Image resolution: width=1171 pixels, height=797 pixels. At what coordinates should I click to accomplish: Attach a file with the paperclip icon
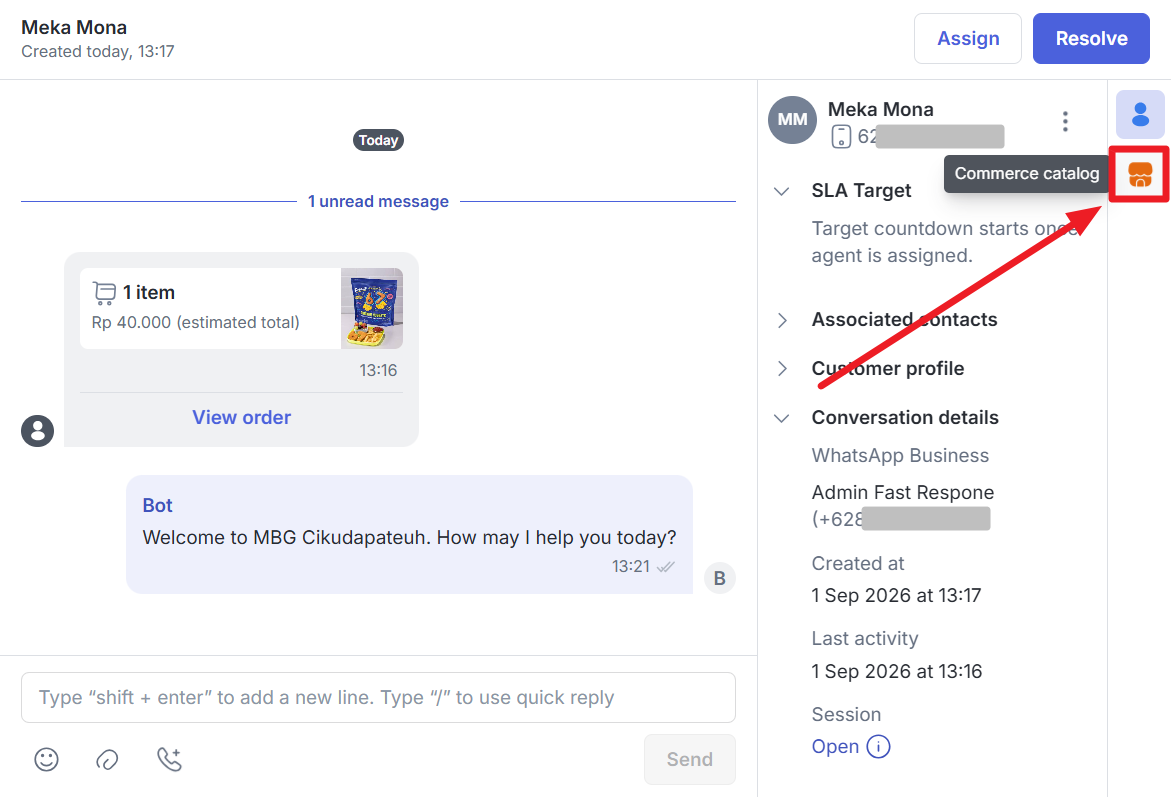[108, 760]
